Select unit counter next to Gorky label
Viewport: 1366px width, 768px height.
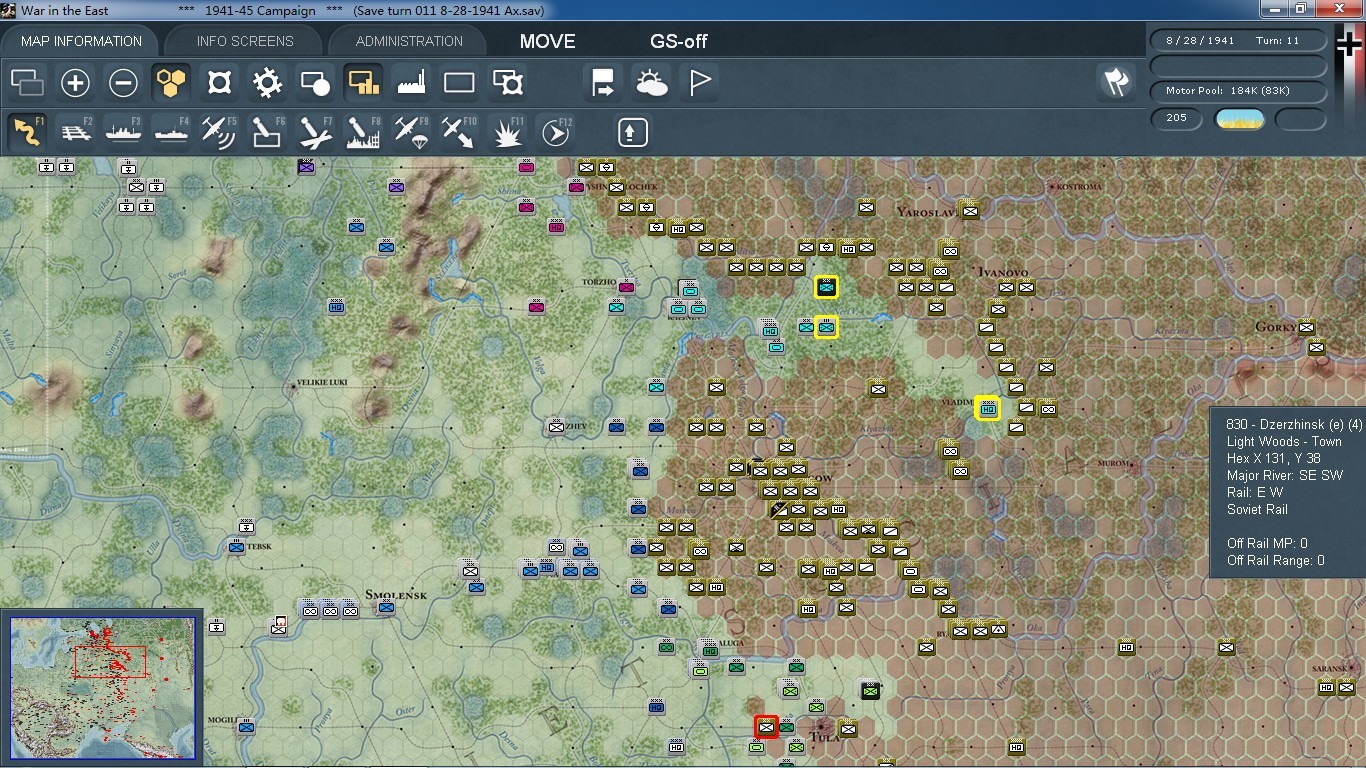pos(1306,327)
